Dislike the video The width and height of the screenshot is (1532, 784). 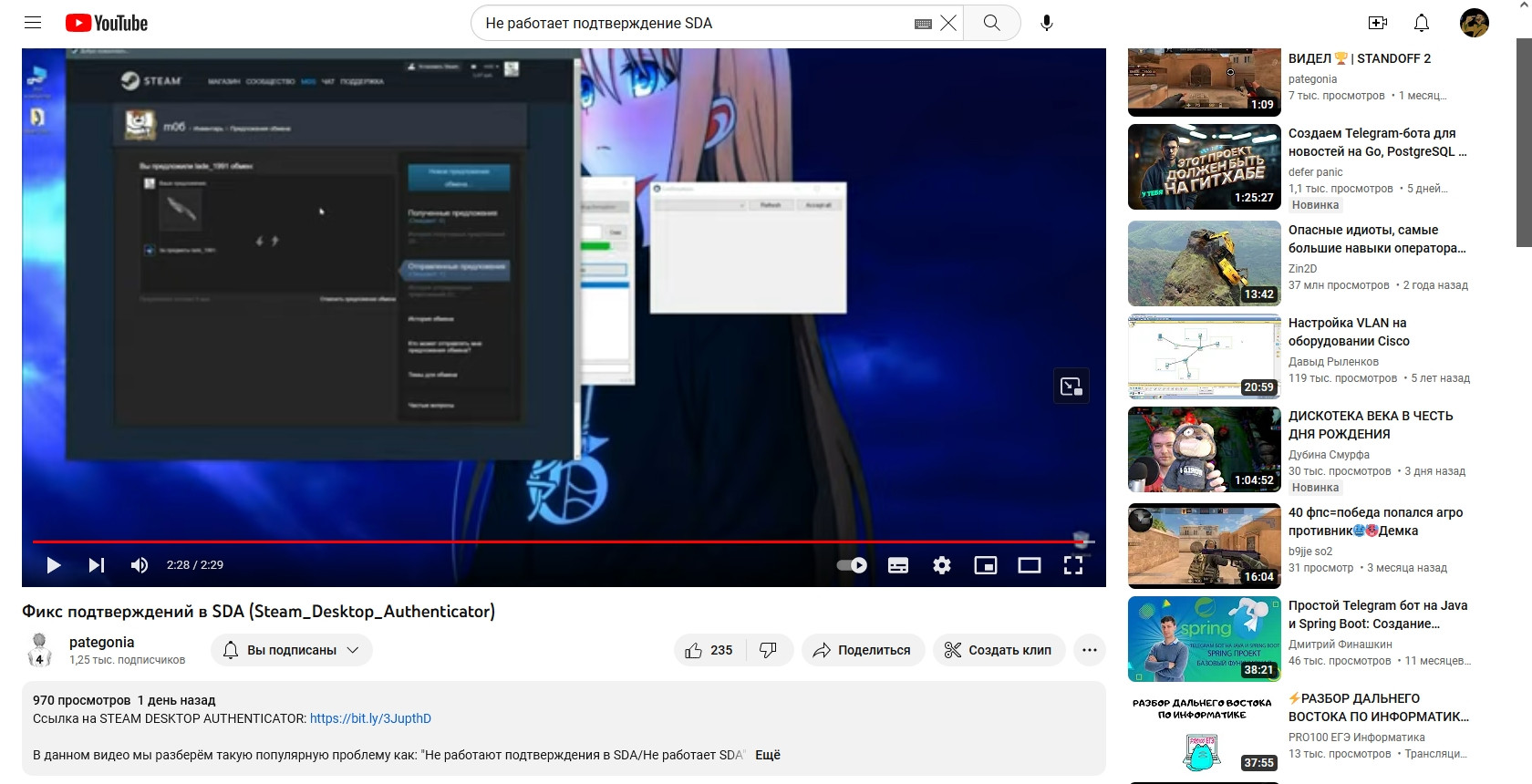click(x=769, y=650)
